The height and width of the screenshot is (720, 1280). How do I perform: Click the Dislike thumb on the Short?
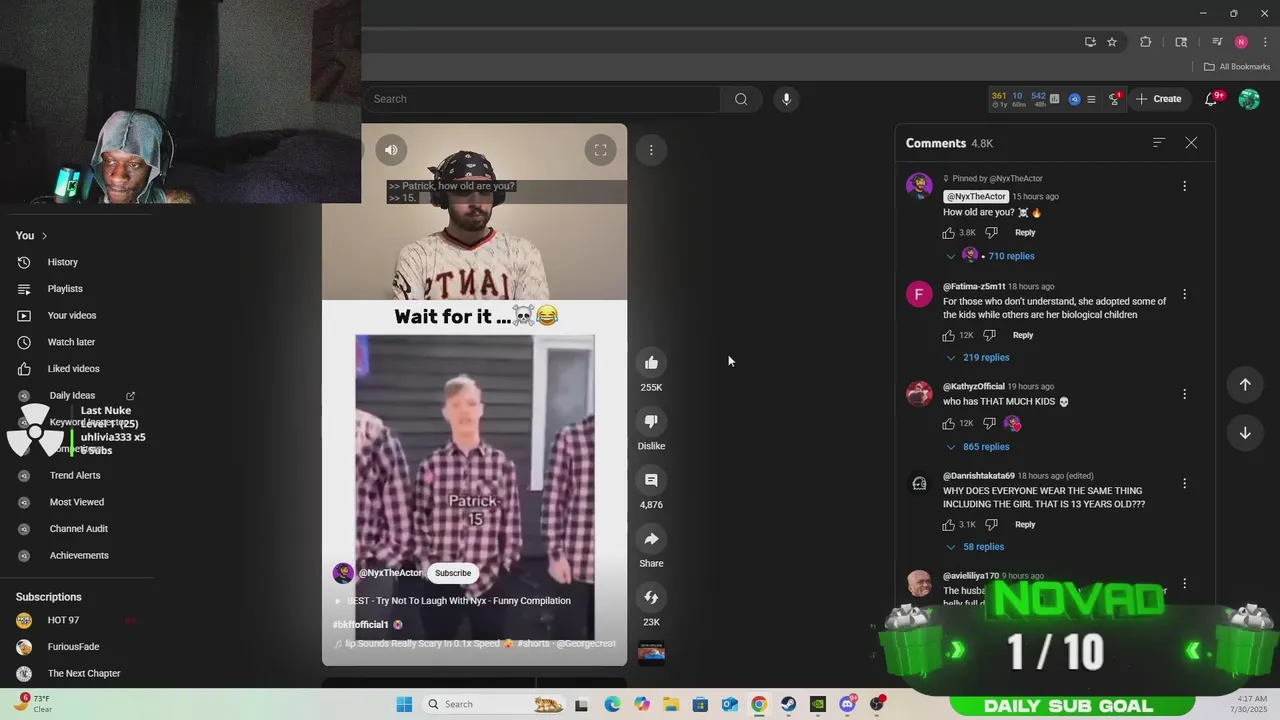[651, 421]
